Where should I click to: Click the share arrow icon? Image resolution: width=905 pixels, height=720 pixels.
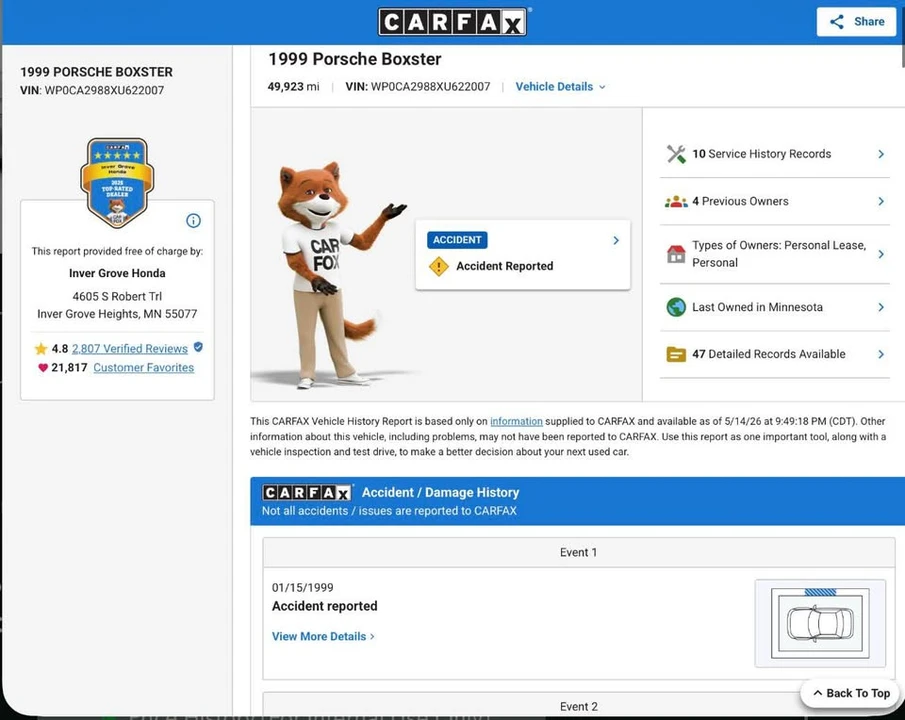coord(837,22)
